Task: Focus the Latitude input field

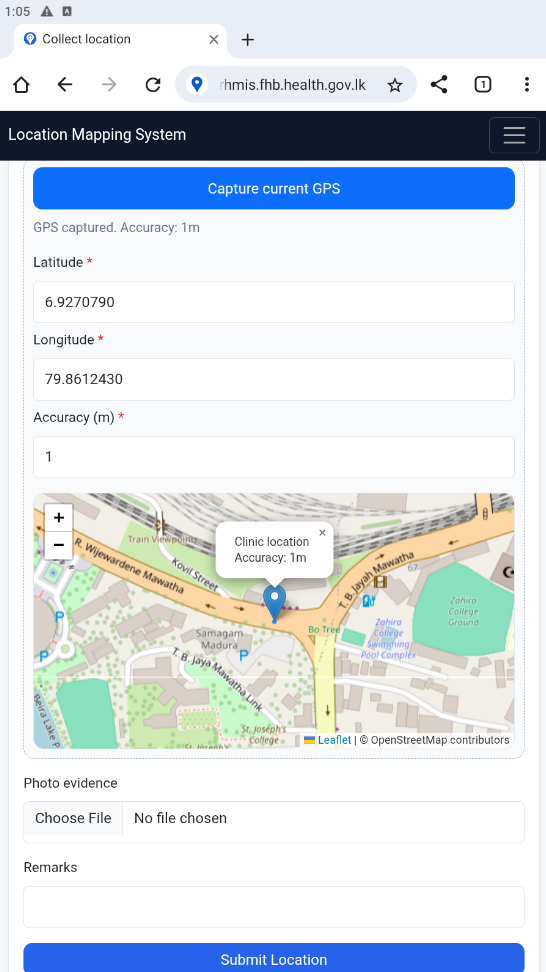Action: (x=274, y=302)
